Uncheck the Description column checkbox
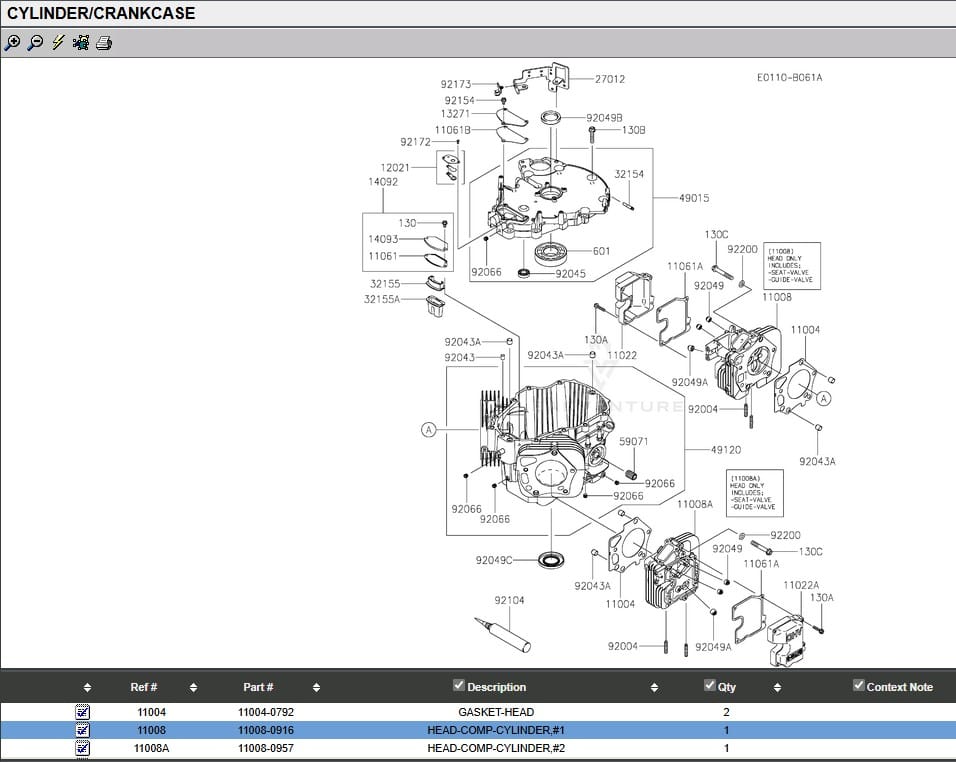 459,685
